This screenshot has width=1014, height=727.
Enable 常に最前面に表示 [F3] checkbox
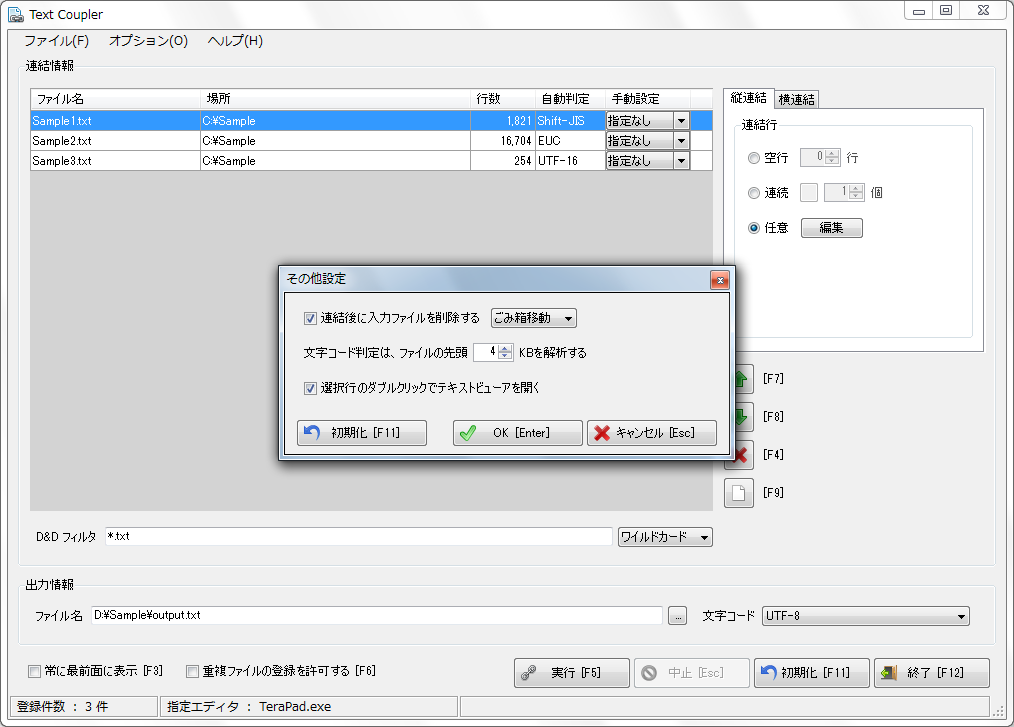(x=35, y=671)
